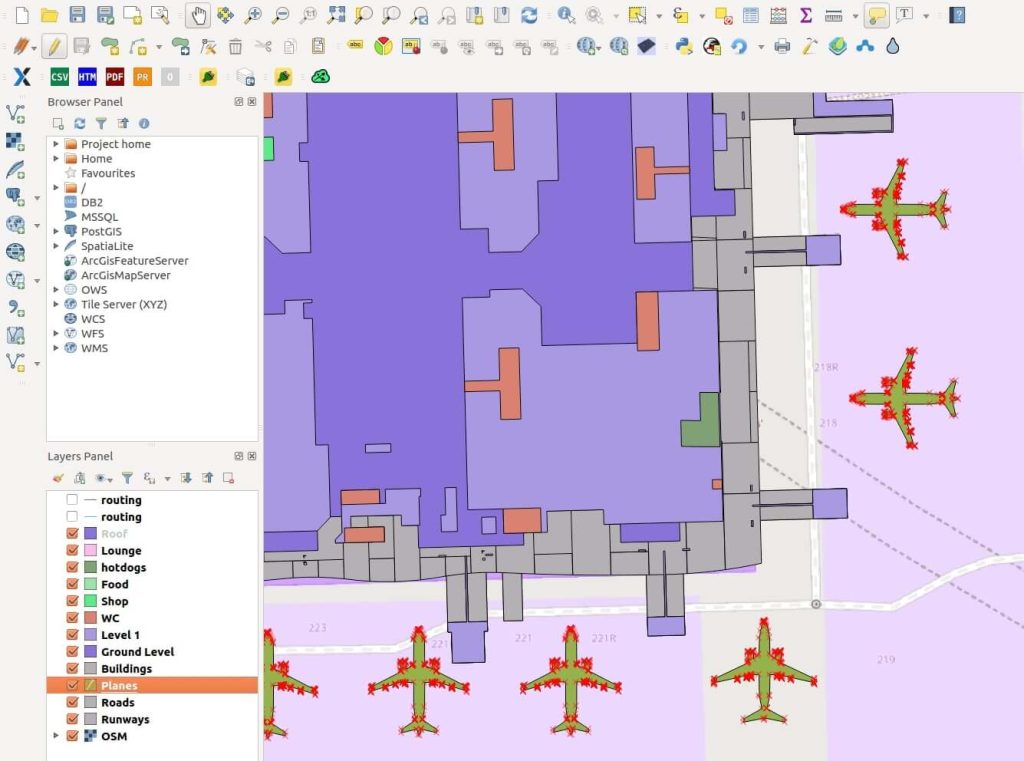Screen dimensions: 1024x761
Task: Expand the OSM layer entry
Action: pyautogui.click(x=56, y=735)
